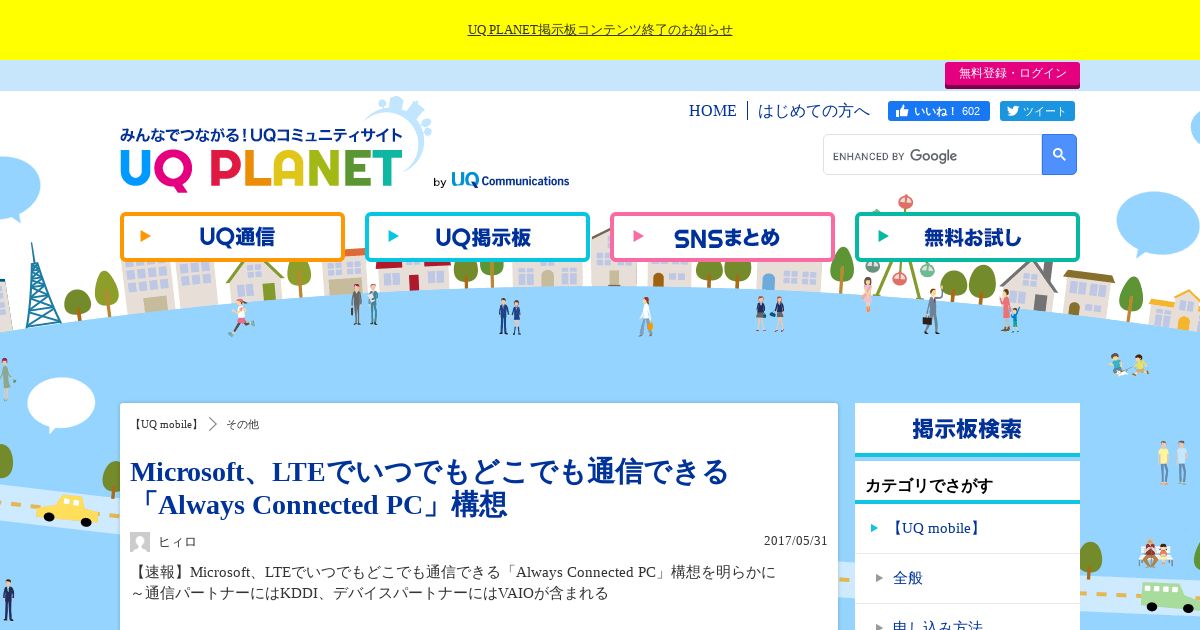1200x630 pixels.
Task: Click the ヒィロ author avatar icon
Action: pyautogui.click(x=140, y=542)
